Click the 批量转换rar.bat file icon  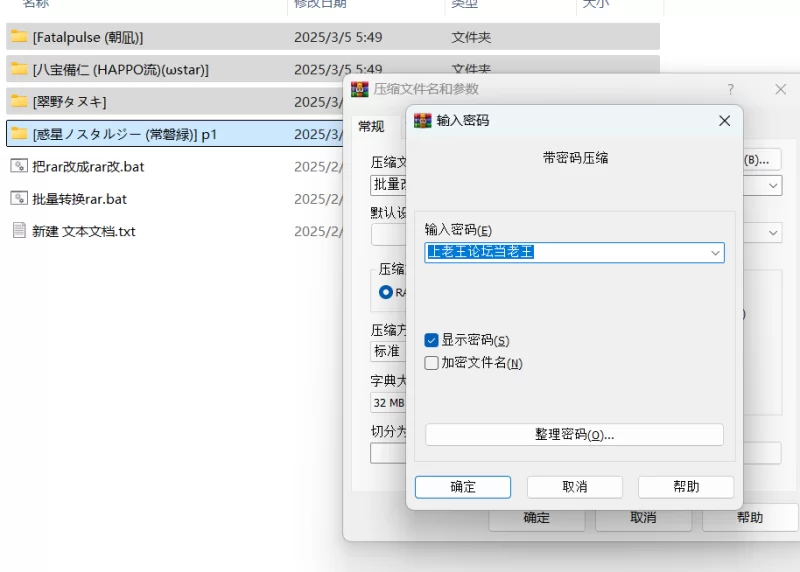pos(19,198)
